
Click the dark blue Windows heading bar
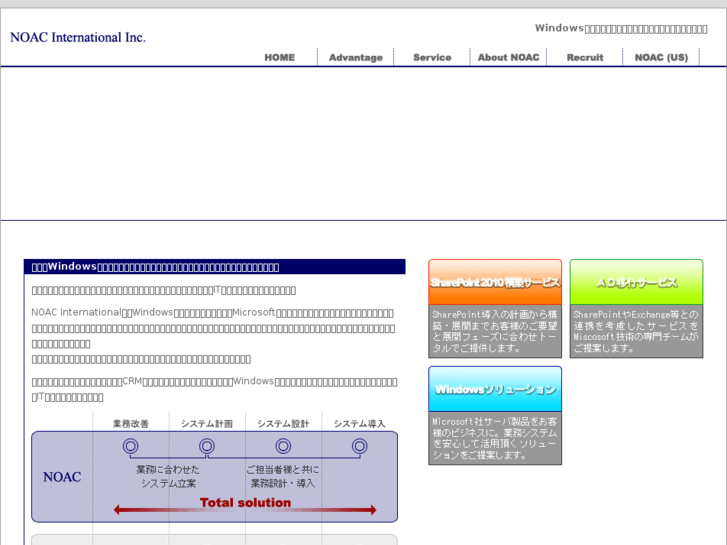pos(215,267)
